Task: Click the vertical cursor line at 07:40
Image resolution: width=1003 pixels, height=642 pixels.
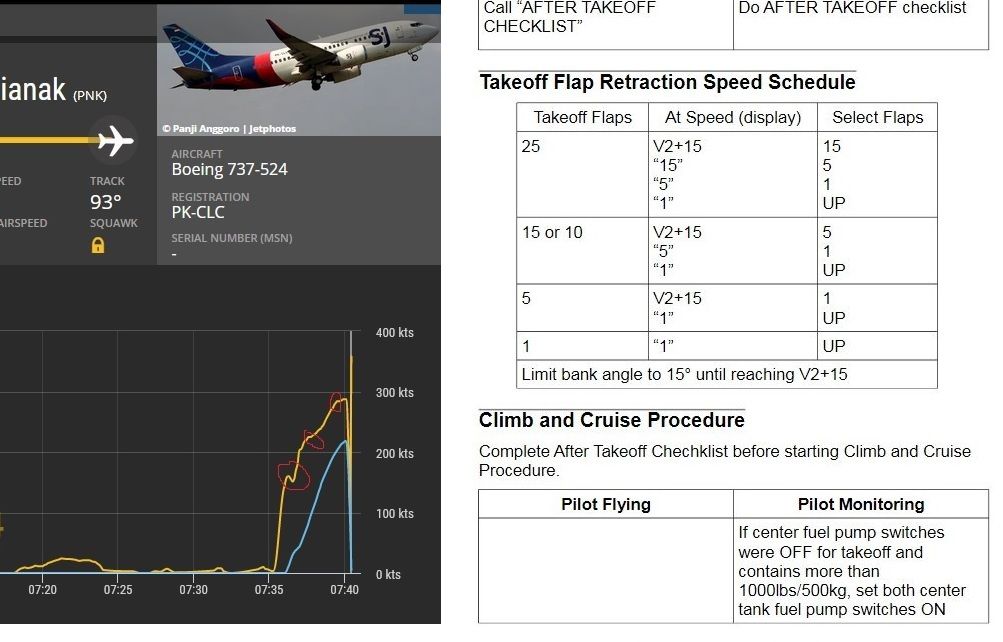Action: pyautogui.click(x=351, y=451)
